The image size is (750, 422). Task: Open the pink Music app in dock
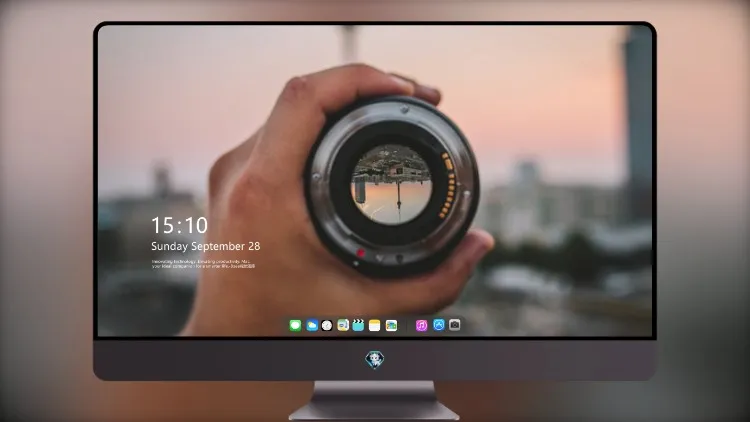(421, 325)
